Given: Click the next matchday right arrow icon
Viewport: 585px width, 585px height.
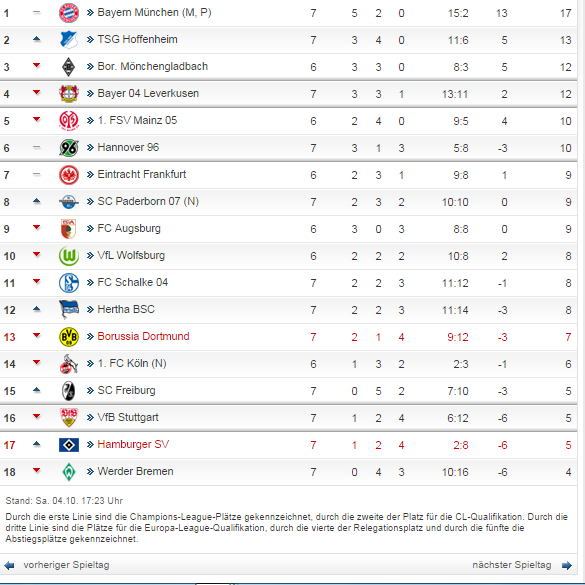Looking at the screenshot, I should pos(567,566).
